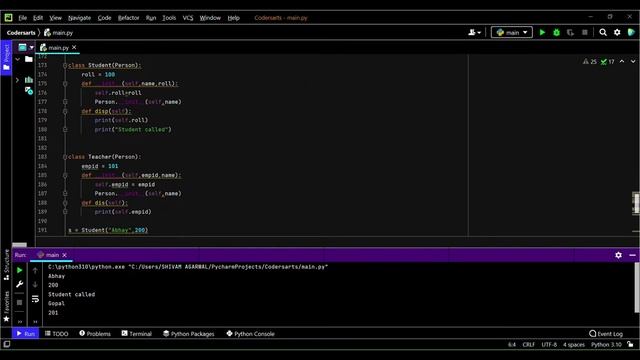Open the Navigate menu
640x360 pixels.
(x=79, y=18)
